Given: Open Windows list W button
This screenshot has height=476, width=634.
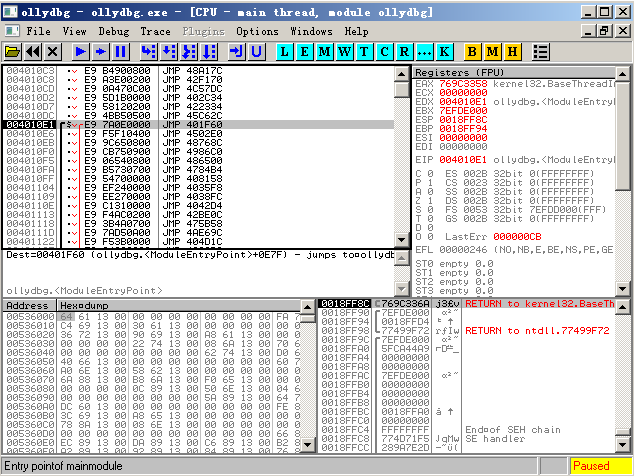Looking at the screenshot, I should [344, 52].
